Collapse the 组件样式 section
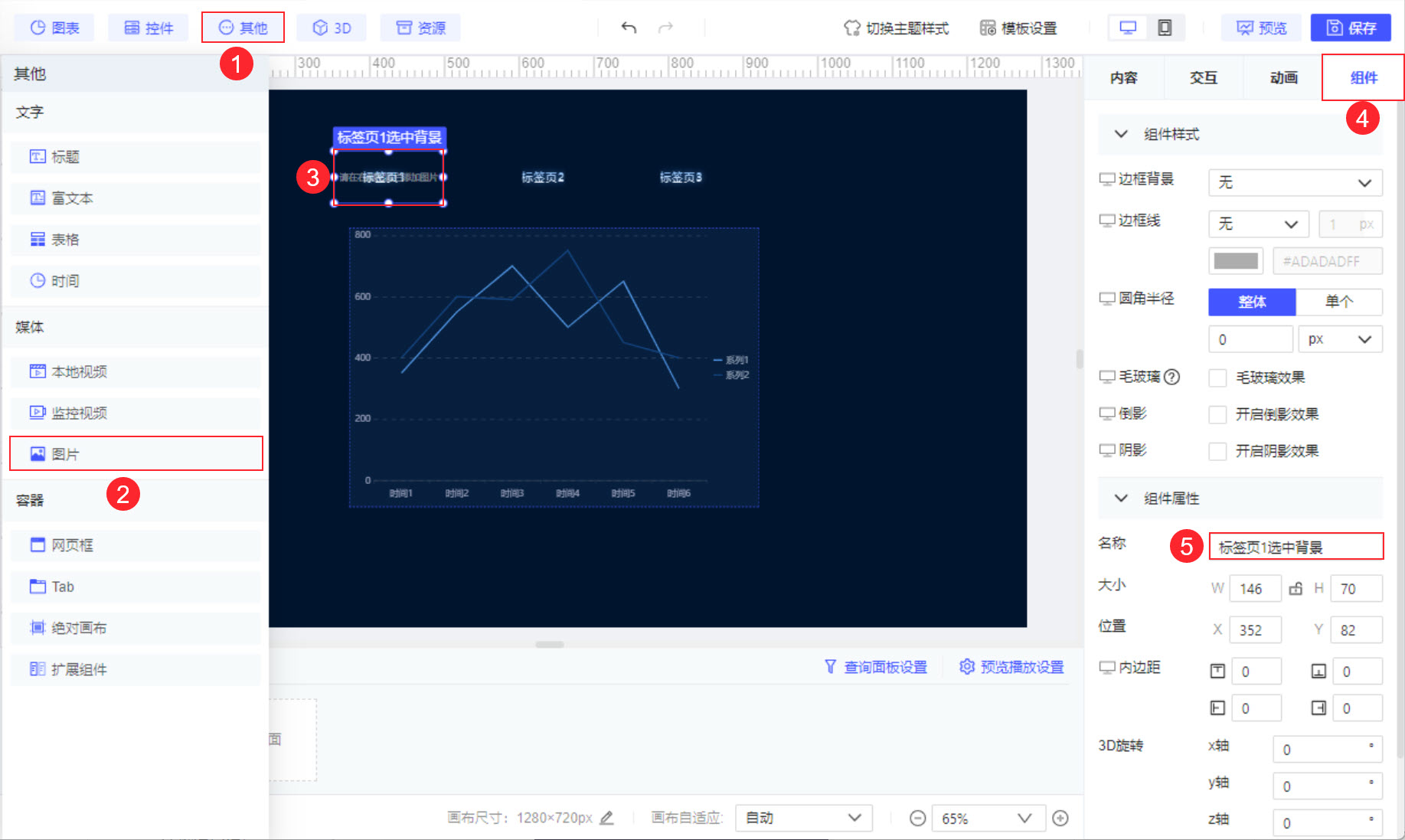The width and height of the screenshot is (1405, 840). pos(1121,134)
